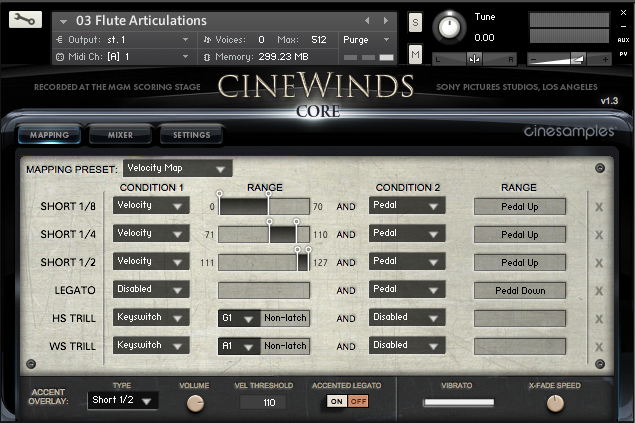The image size is (635, 423).
Task: Switch to the SETTINGS tab
Action: [x=192, y=135]
